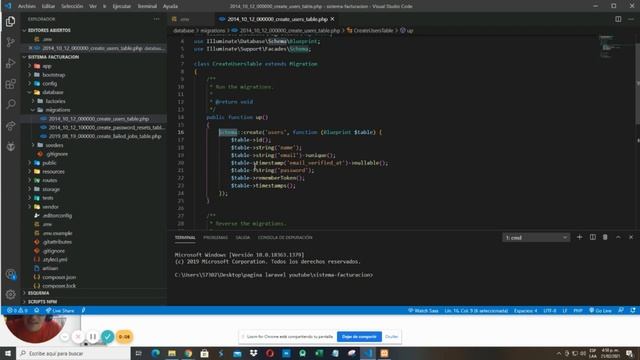
Task: Pause the screen recording
Action: pyautogui.click(x=93, y=337)
